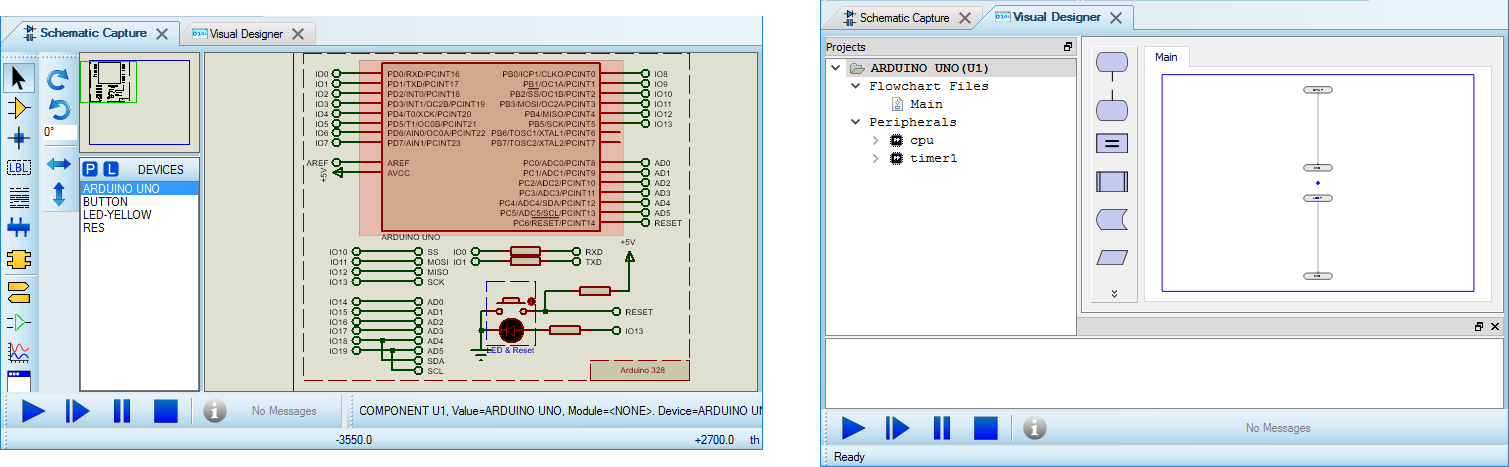The image size is (1509, 467).
Task: Pick the Subroutine Call flowchart shape
Action: tap(1112, 182)
